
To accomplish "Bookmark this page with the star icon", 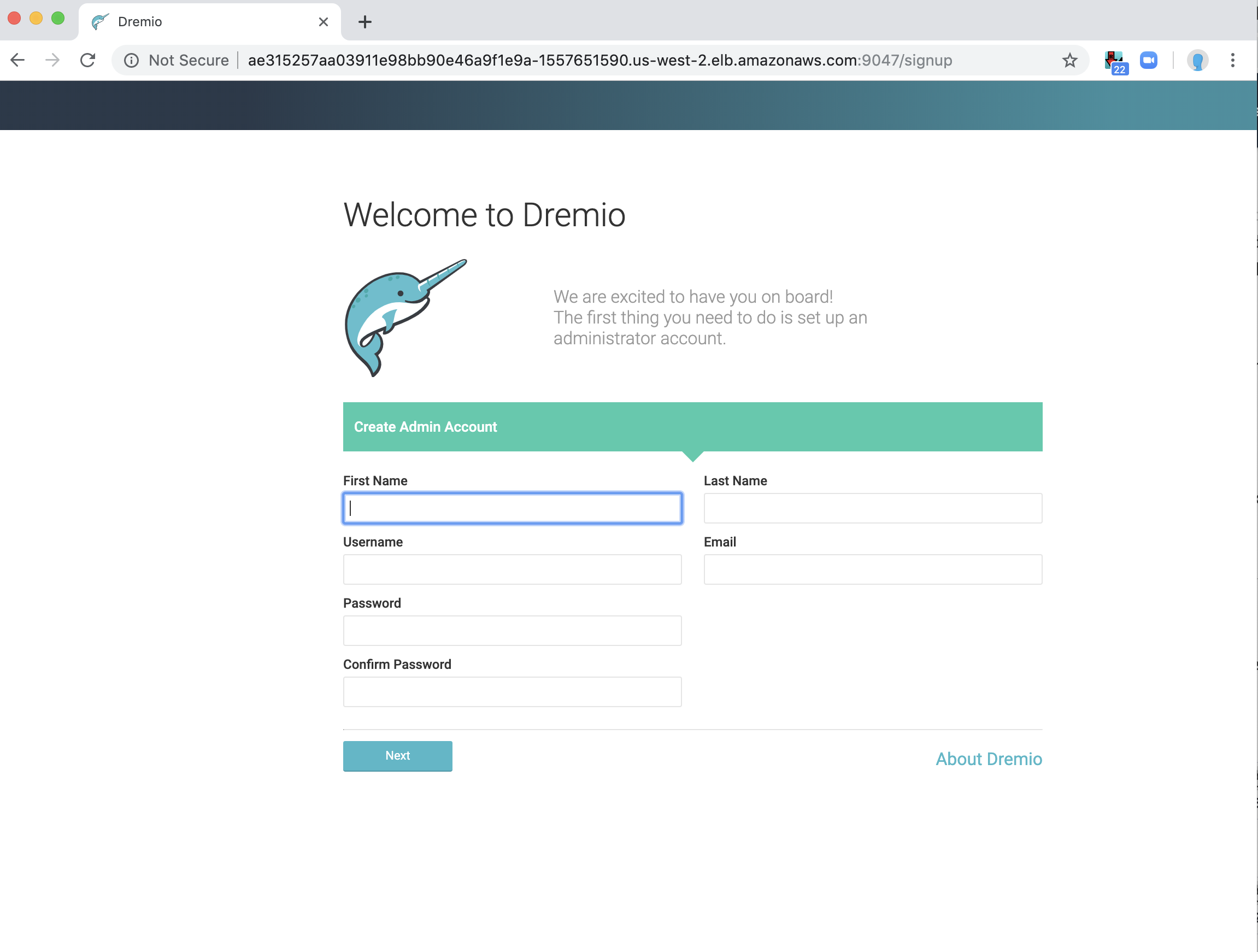I will [x=1069, y=60].
